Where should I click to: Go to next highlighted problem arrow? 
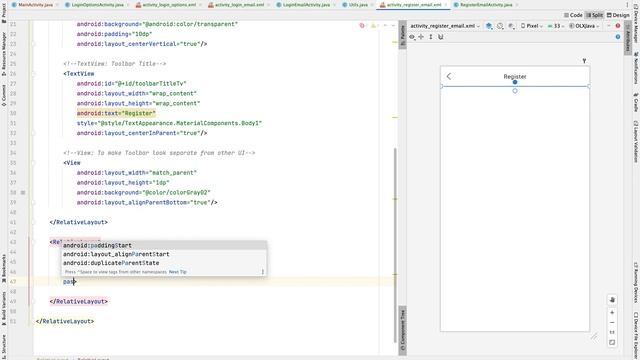(393, 25)
